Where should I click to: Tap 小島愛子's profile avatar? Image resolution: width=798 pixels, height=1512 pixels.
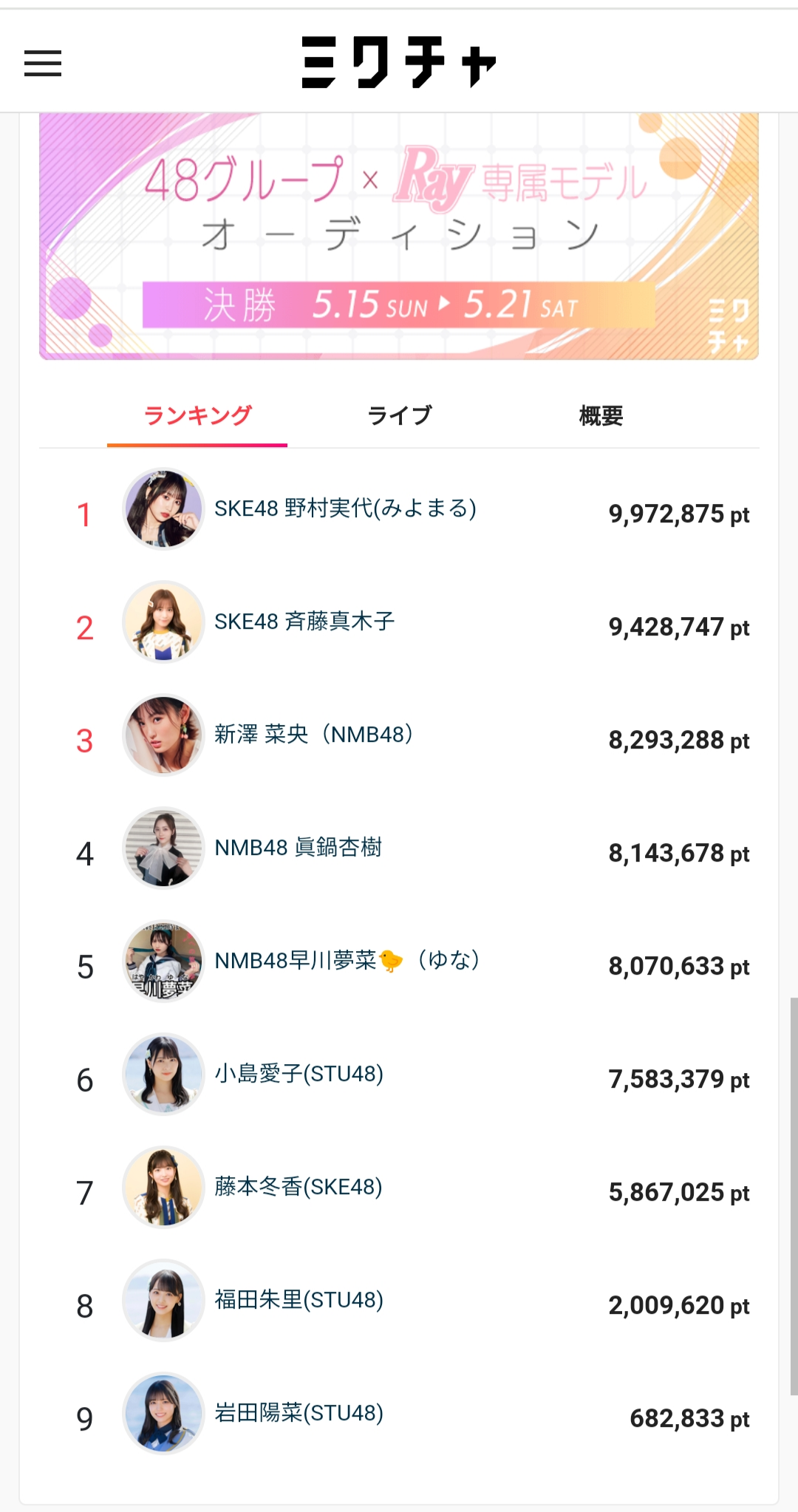point(163,1075)
